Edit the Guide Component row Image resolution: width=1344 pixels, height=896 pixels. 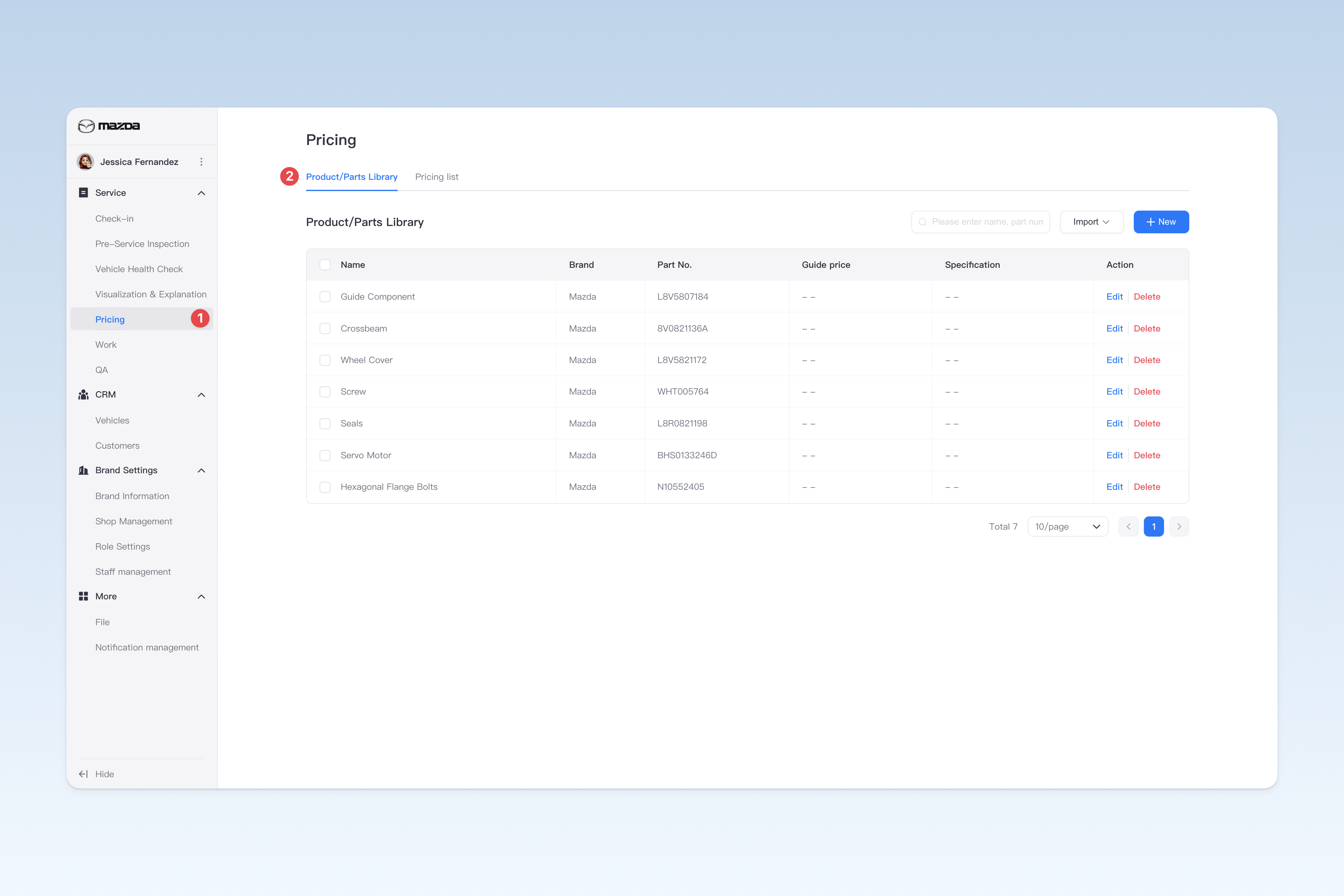click(1114, 297)
